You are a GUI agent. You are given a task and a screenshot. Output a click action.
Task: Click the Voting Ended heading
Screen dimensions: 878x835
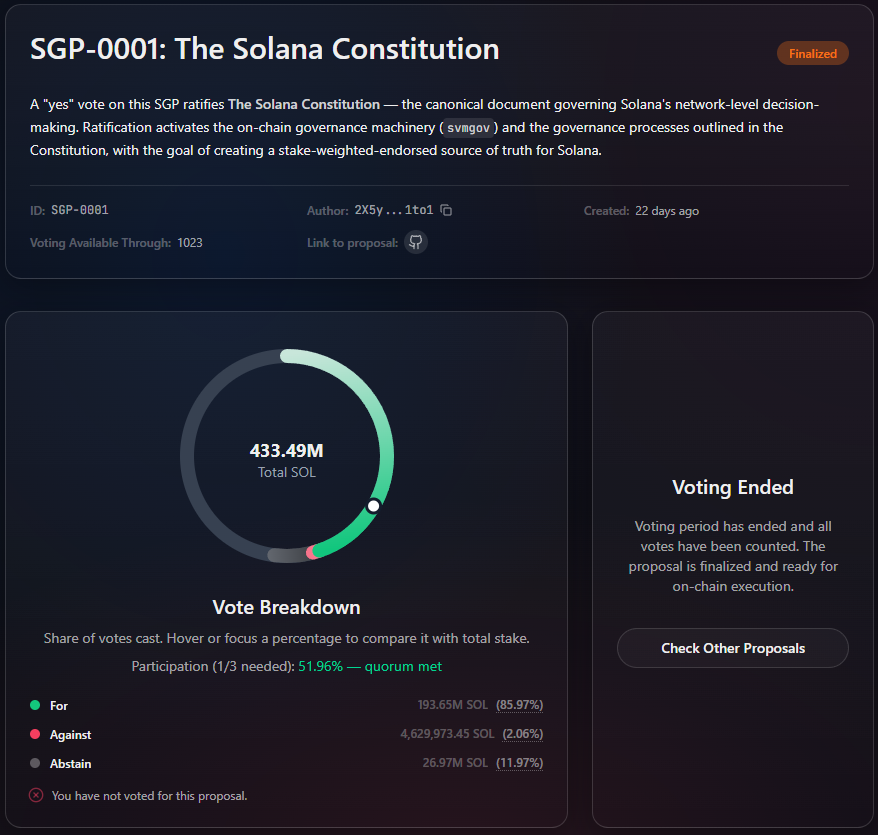732,487
